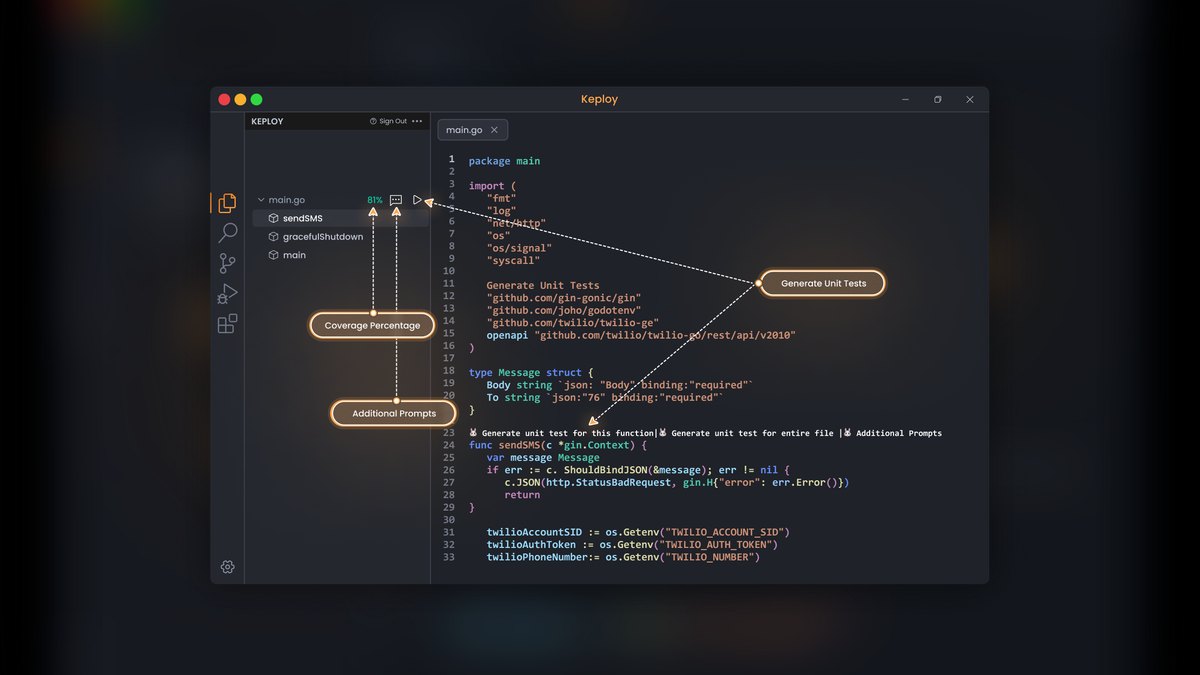This screenshot has width=1200, height=675.
Task: Click the cube icon beside gracefulShutdown
Action: 273,237
